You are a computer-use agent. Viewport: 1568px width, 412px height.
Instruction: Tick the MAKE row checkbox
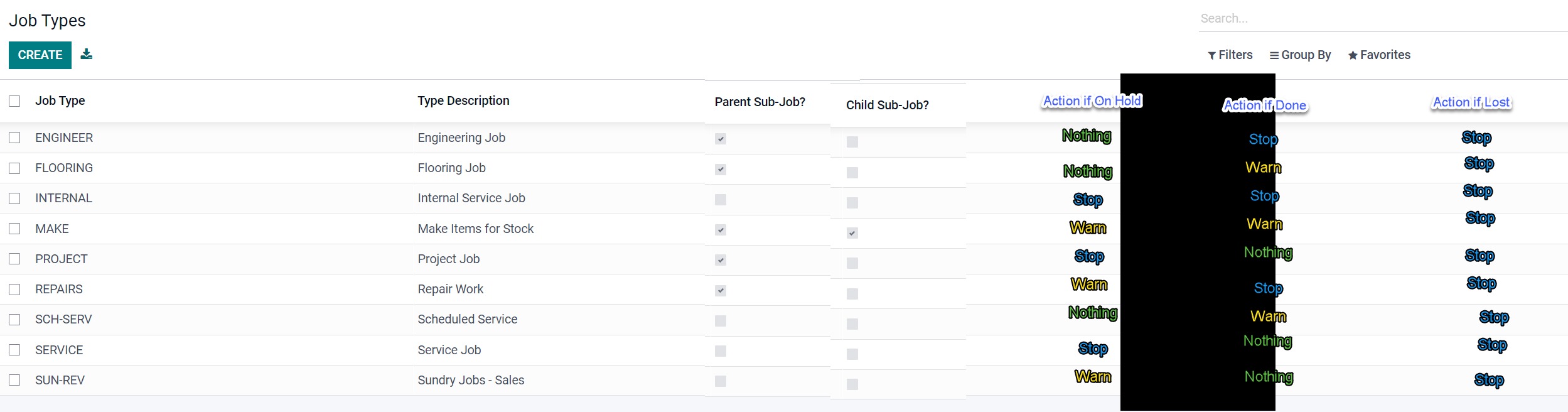[x=14, y=229]
